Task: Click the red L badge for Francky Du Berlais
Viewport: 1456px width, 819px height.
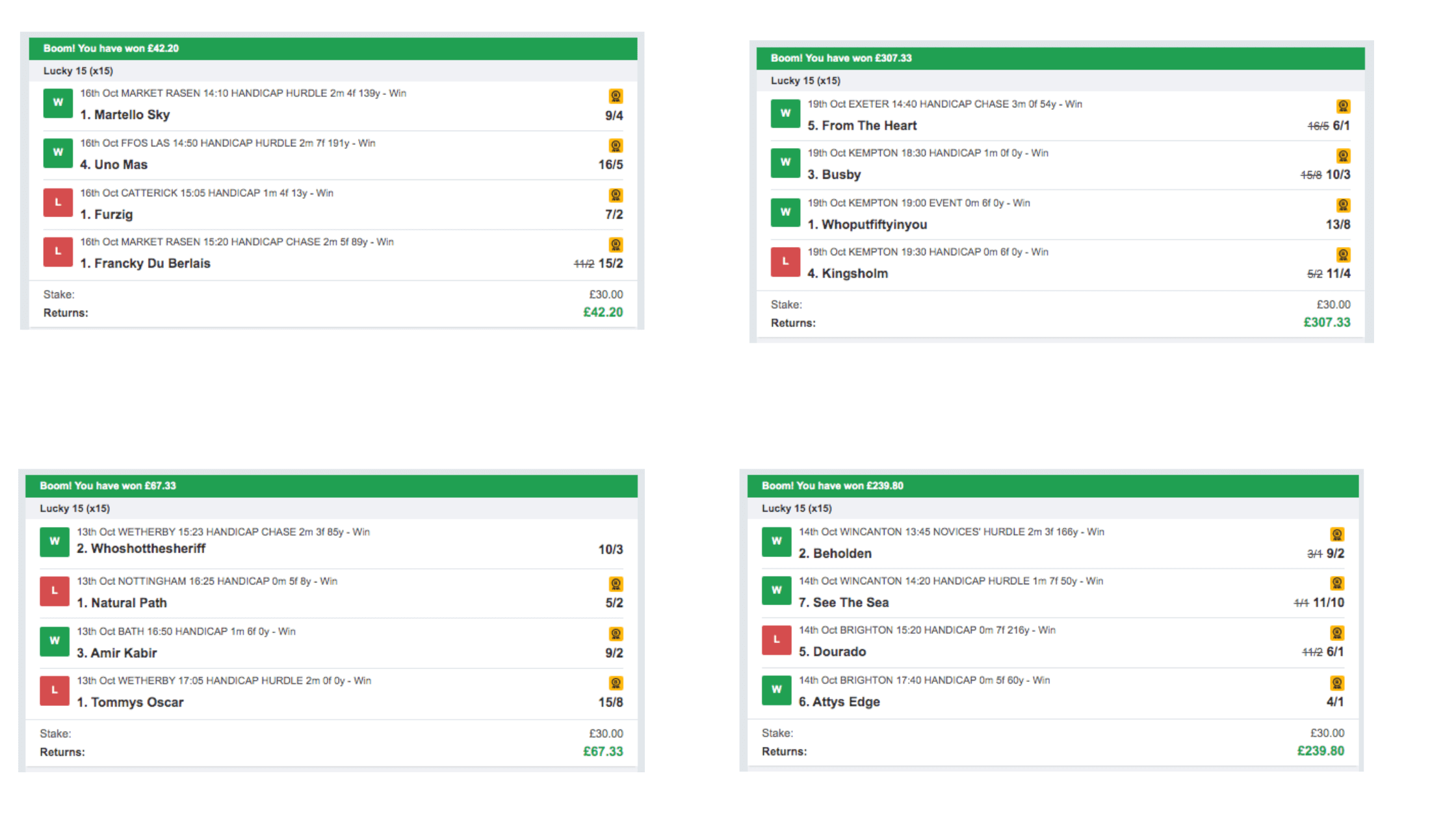Action: coord(58,252)
